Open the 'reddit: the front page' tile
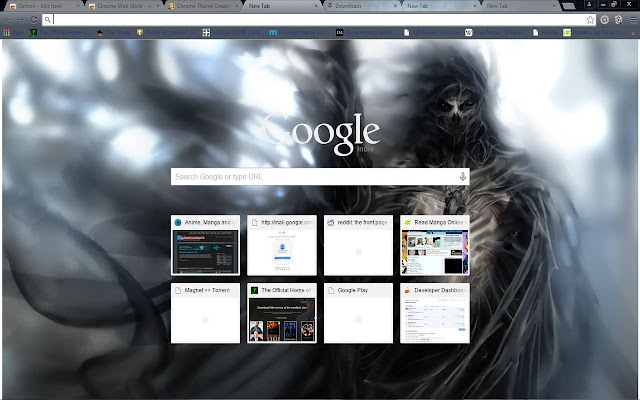Screen dimensions: 640x400 pos(358,245)
